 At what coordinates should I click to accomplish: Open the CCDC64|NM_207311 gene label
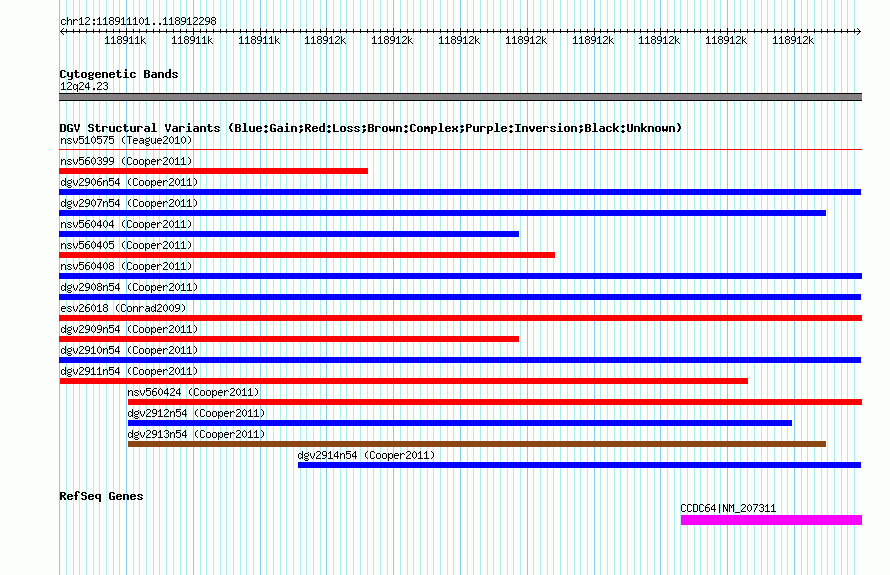(x=728, y=508)
